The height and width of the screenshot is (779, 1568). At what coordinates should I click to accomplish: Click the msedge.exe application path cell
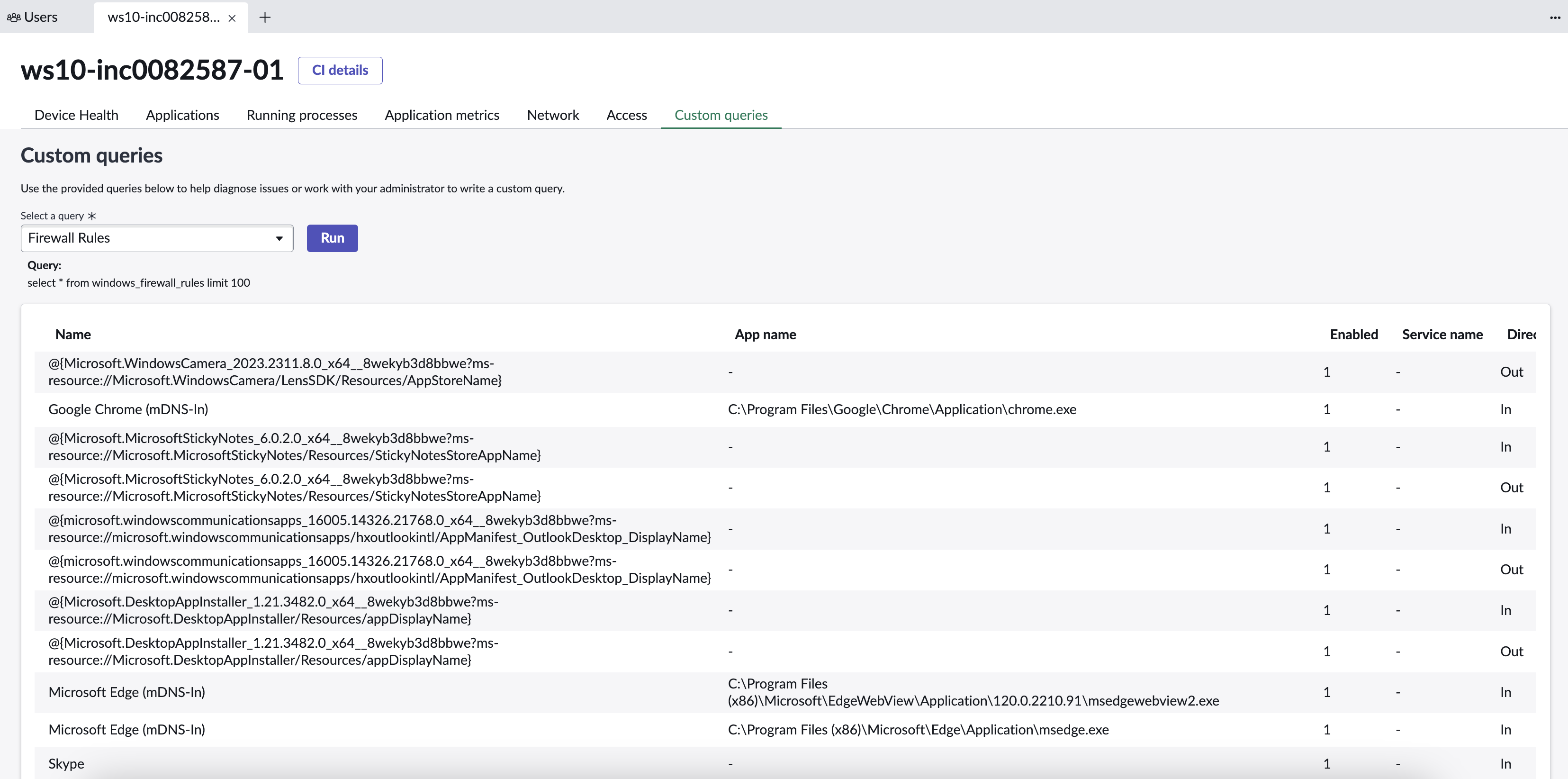pyautogui.click(x=918, y=730)
